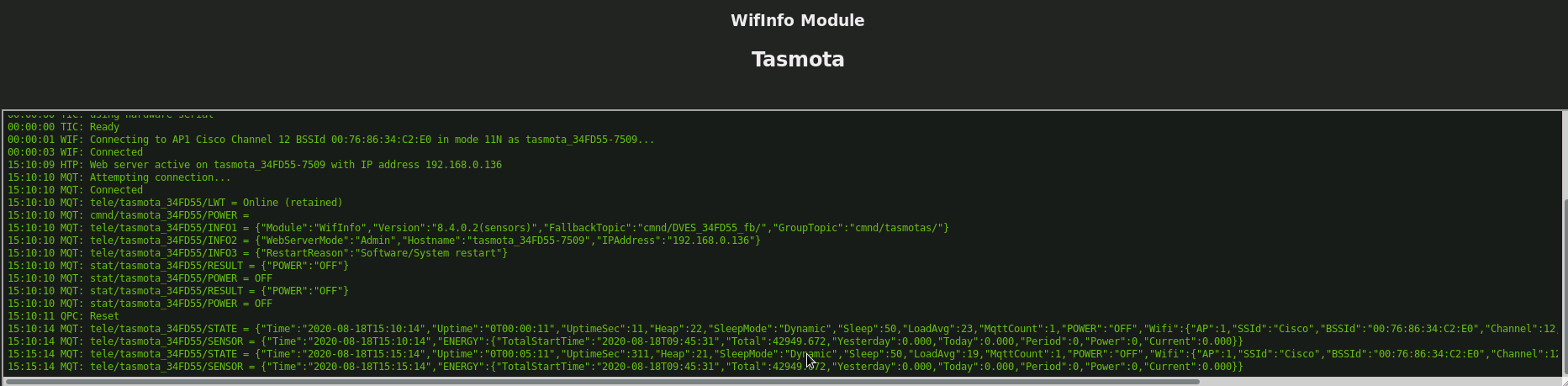Click the 15:15:14 SENSOR energy line
Screen dimensions: 1568x386
[x=626, y=367]
